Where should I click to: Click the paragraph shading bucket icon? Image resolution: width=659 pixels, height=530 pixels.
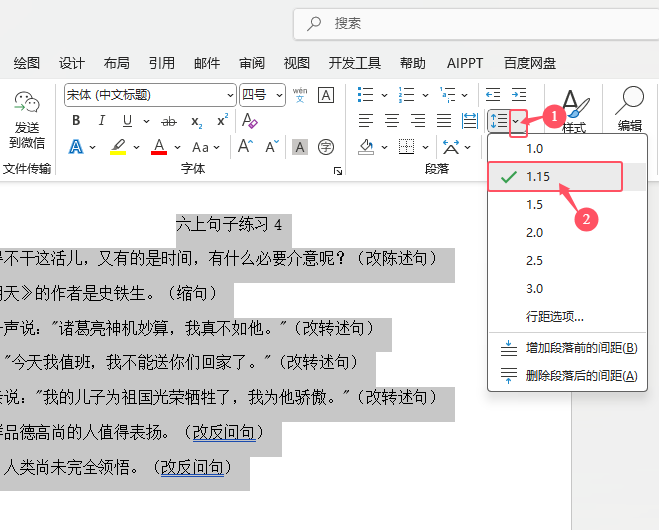pyautogui.click(x=366, y=147)
